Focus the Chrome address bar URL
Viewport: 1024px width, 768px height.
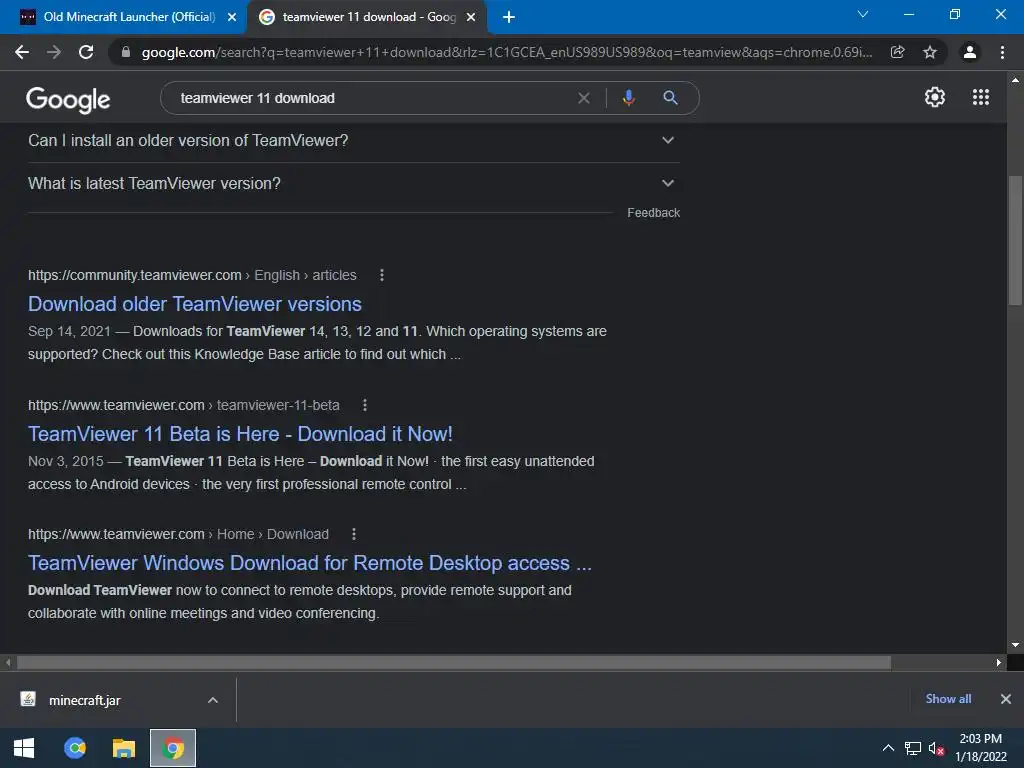pyautogui.click(x=506, y=52)
